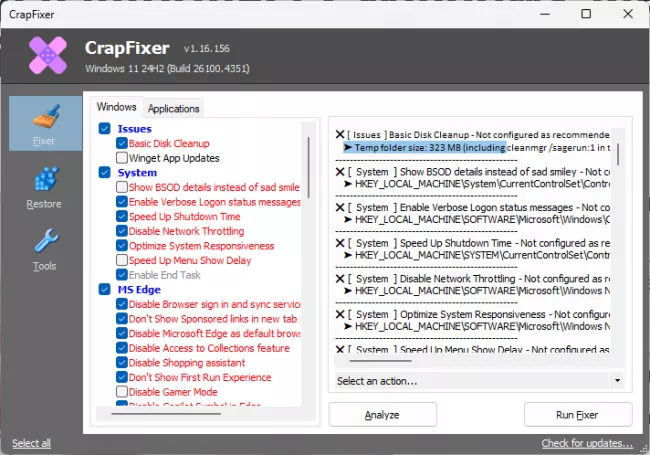
Task: Click the CrapFixer bandage logo
Action: (x=47, y=57)
